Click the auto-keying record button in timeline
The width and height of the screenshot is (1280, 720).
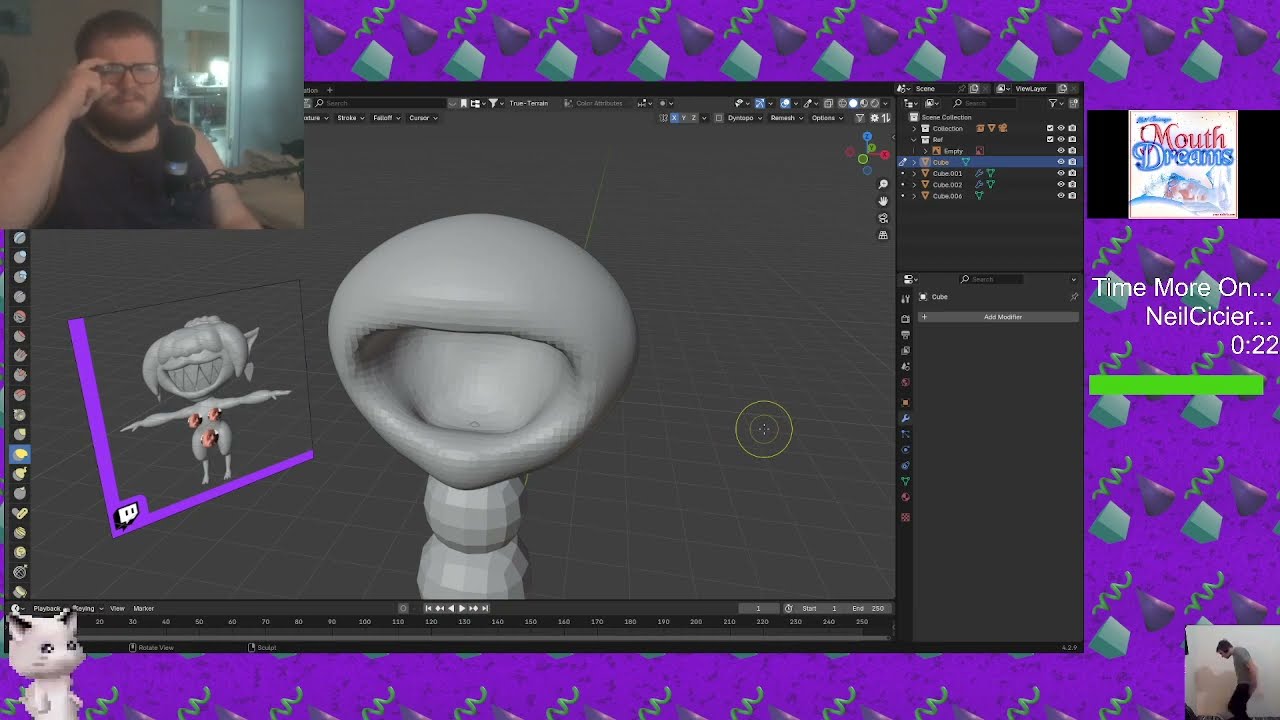click(403, 608)
